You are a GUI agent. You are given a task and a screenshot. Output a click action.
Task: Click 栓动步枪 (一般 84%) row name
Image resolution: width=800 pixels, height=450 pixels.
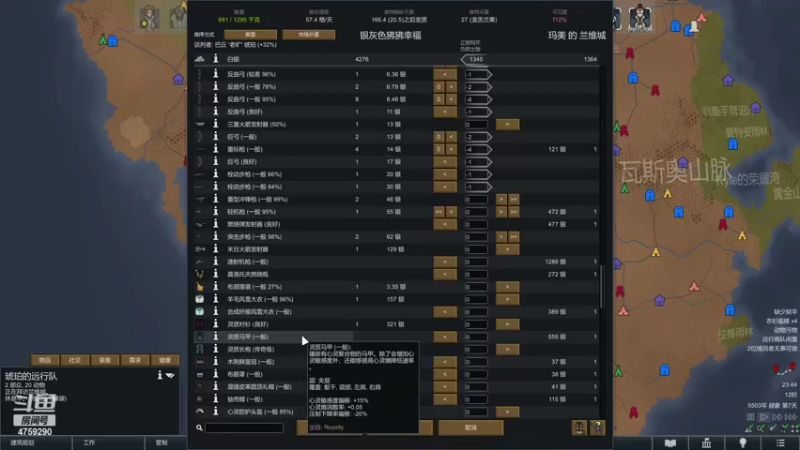point(254,187)
